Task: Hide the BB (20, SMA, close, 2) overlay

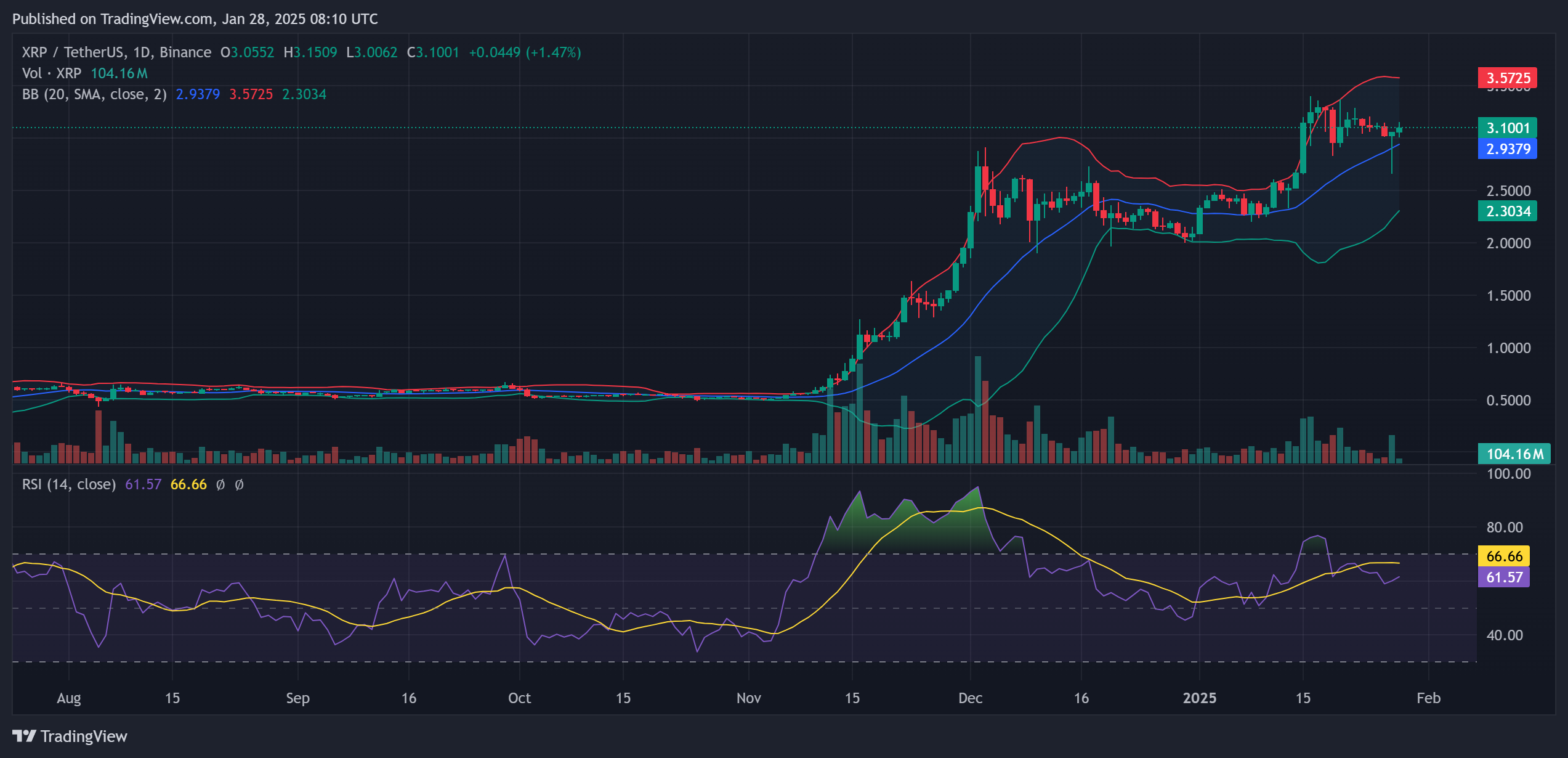Action: pyautogui.click(x=92, y=94)
